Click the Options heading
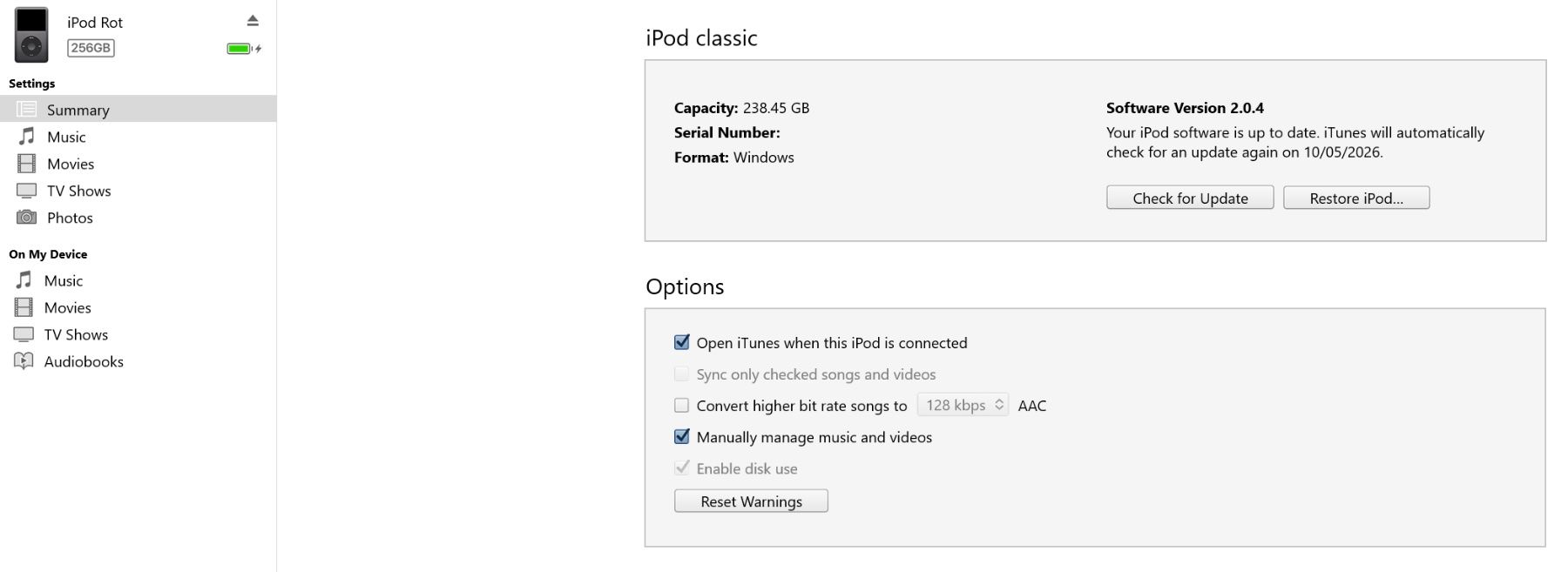 [685, 286]
